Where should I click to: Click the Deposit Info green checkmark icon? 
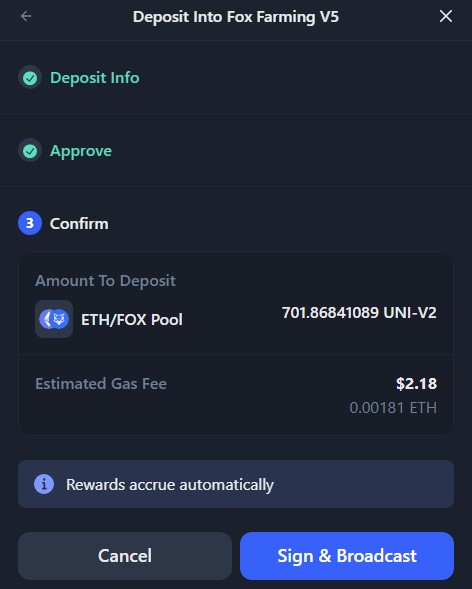tap(30, 78)
